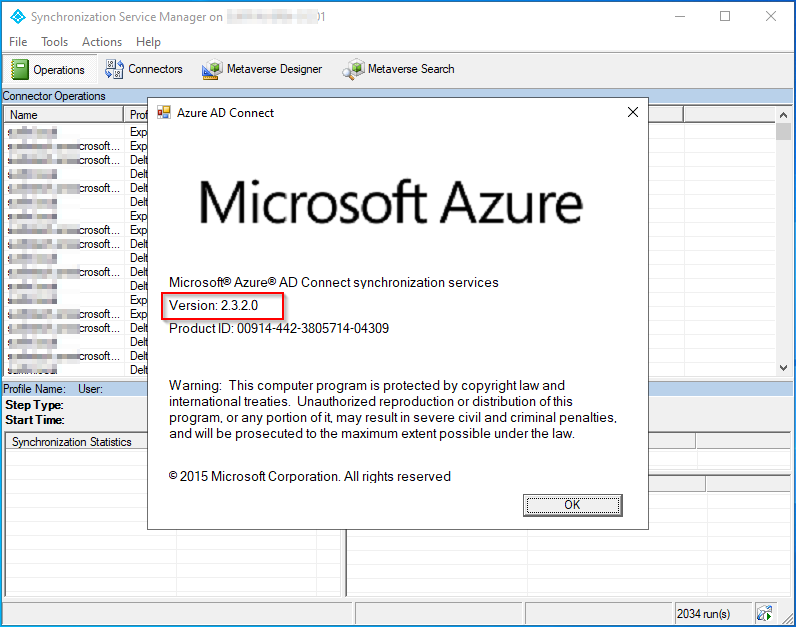Click the Azure AD Connect dialog icon
The height and width of the screenshot is (627, 796).
click(164, 112)
